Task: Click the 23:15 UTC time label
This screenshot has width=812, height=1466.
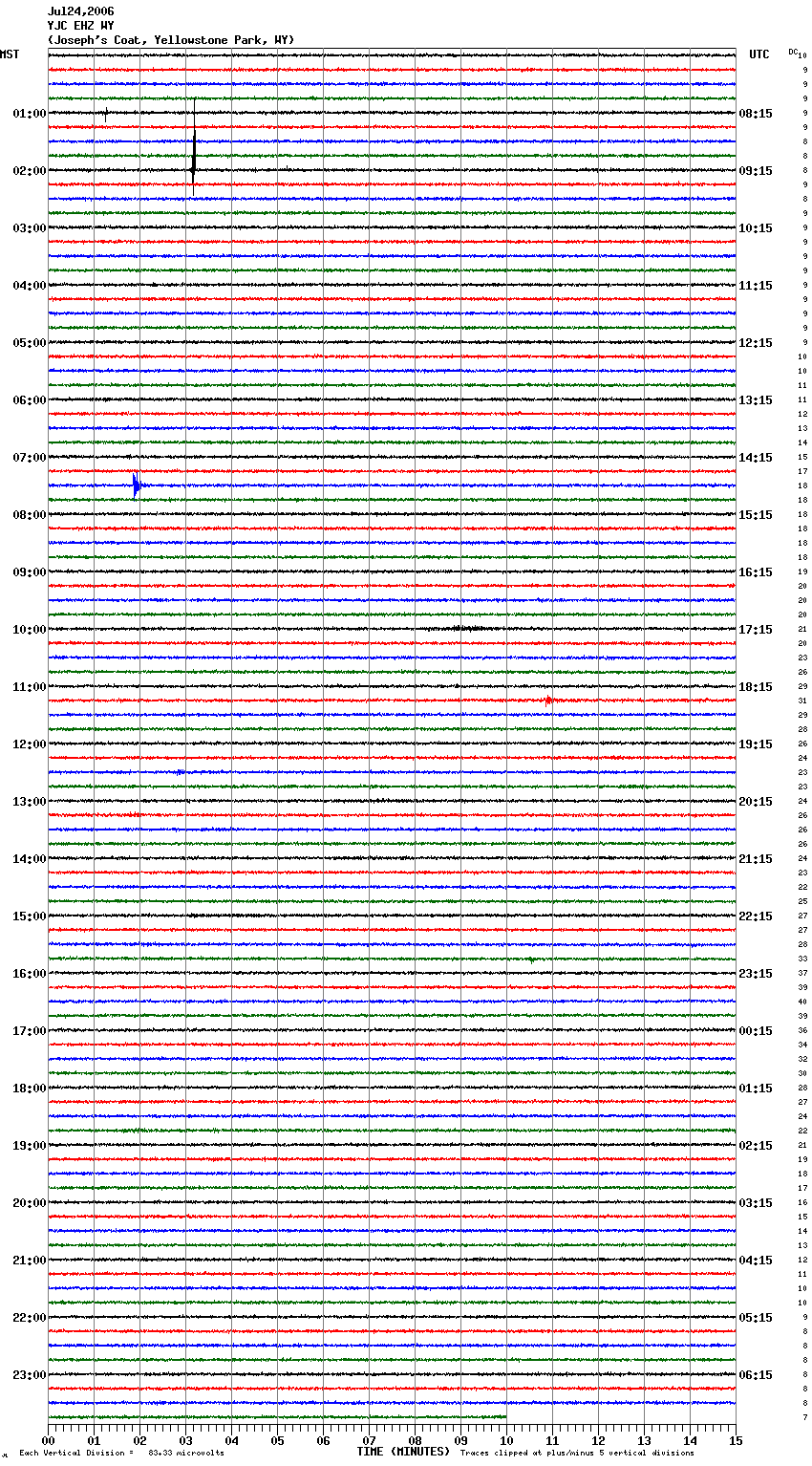Action: [756, 974]
